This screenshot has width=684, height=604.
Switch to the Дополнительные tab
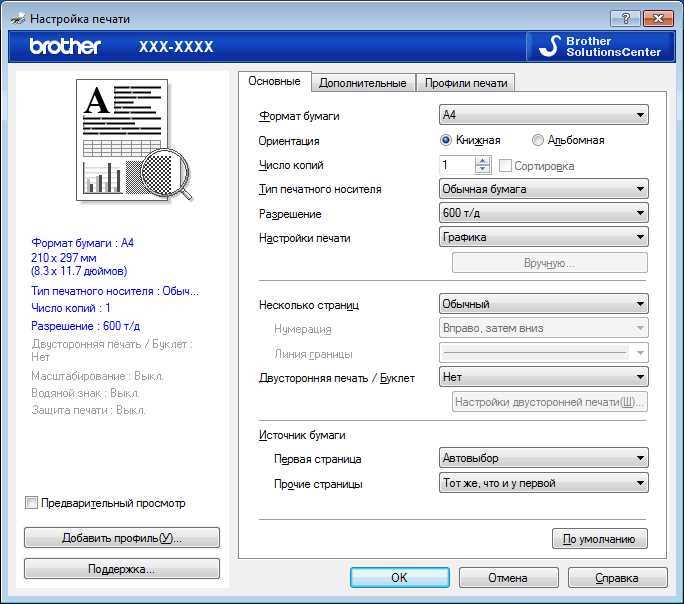pos(362,83)
